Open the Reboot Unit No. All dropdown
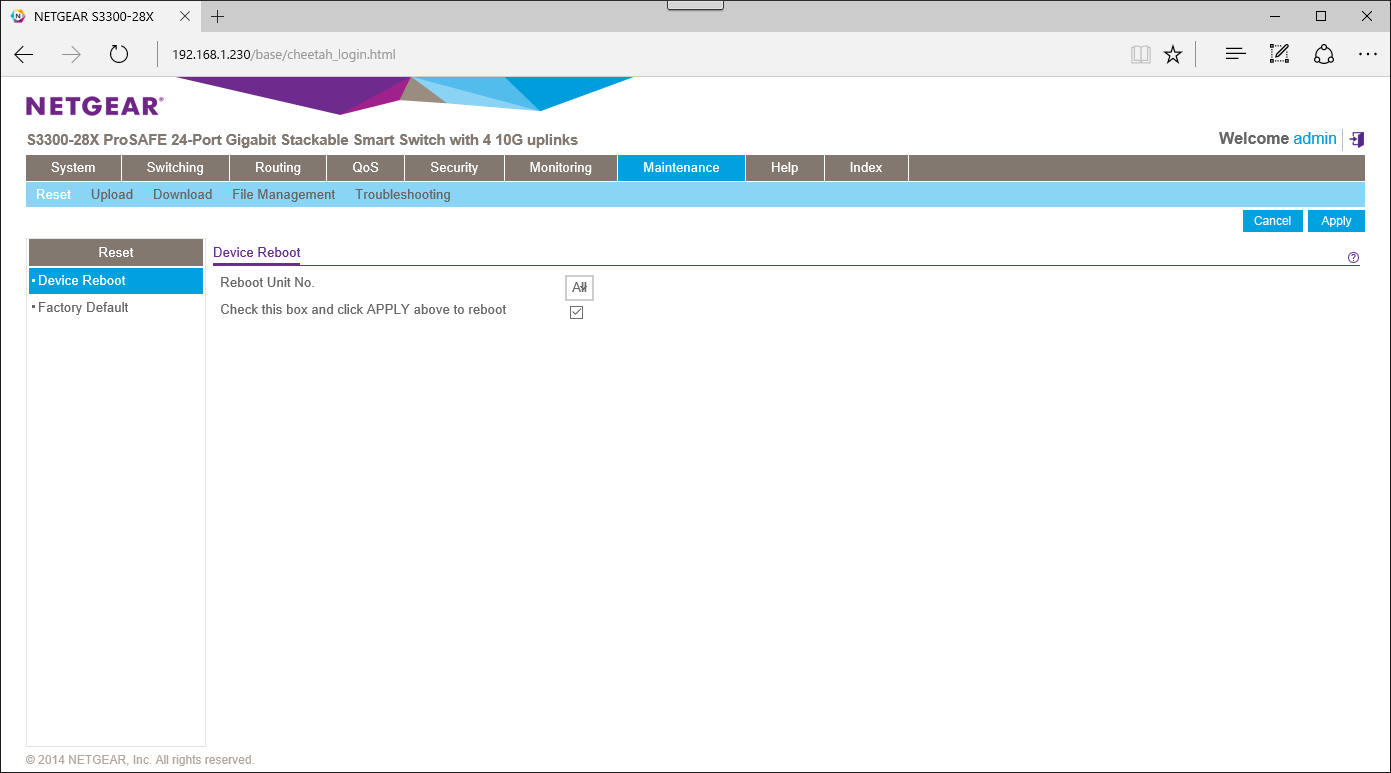Image resolution: width=1391 pixels, height=773 pixels. (579, 288)
